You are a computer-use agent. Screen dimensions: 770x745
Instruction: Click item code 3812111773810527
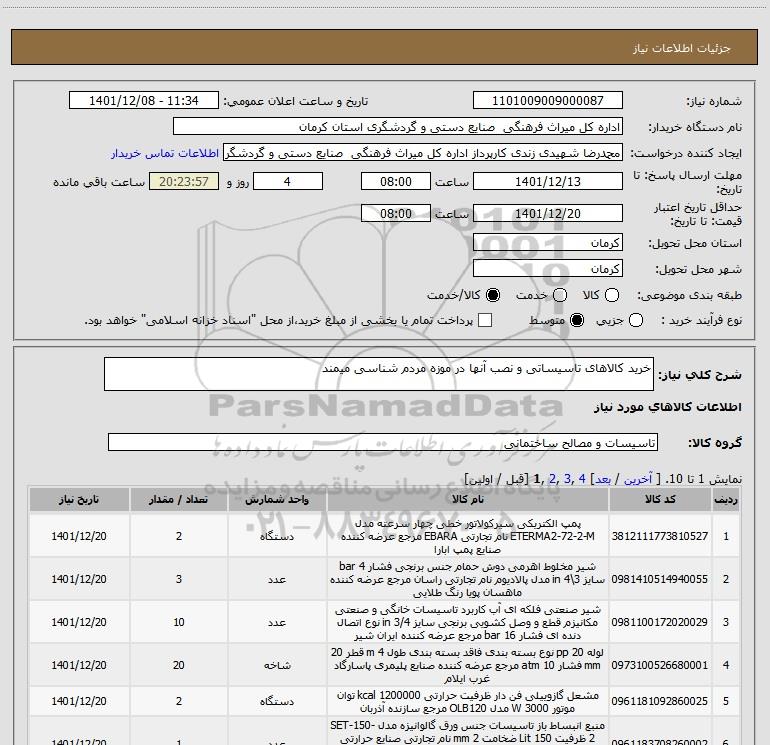[660, 536]
